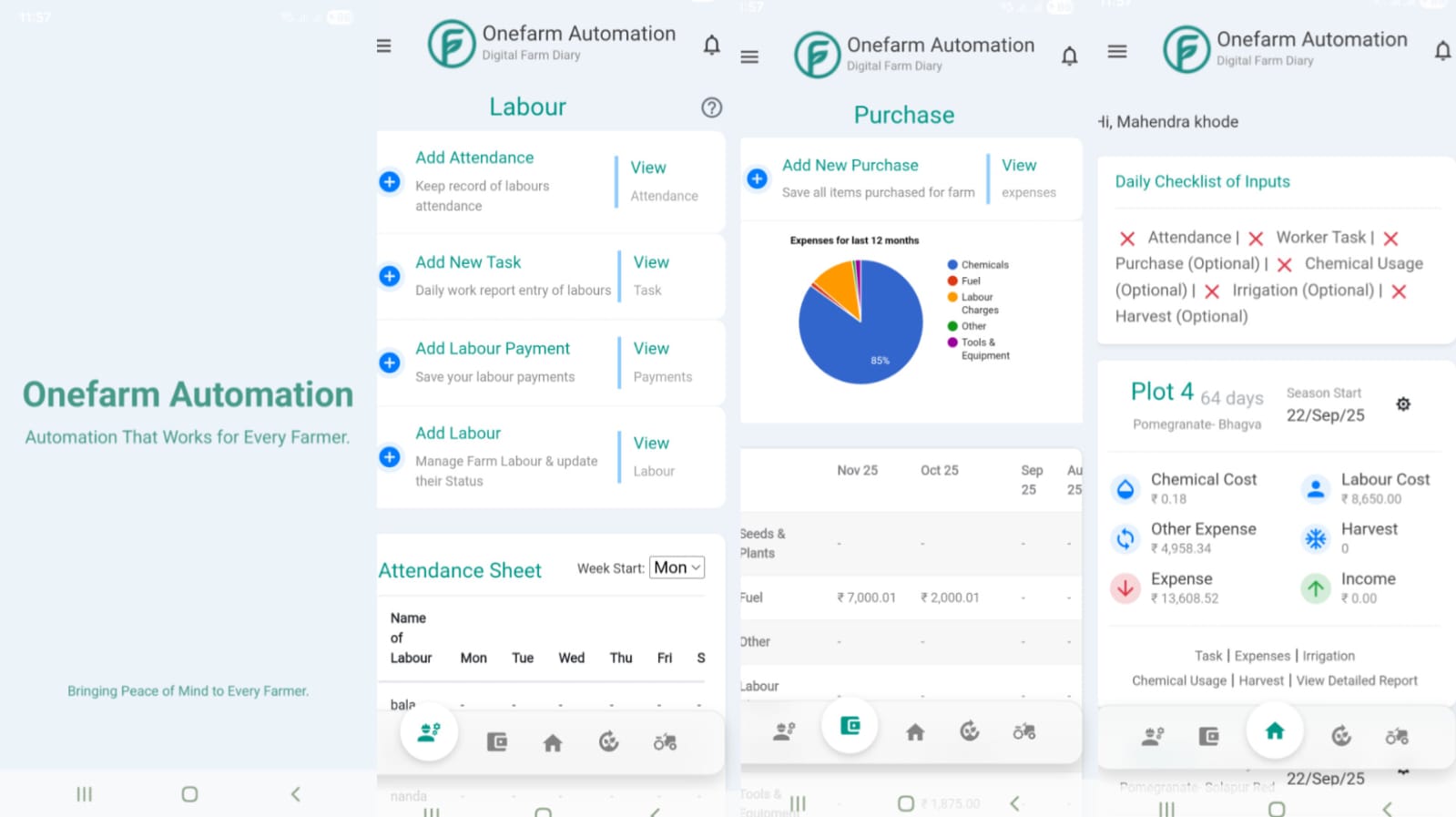Screen dimensions: 1456x817
Task: Open View Payments link
Action: (x=662, y=362)
